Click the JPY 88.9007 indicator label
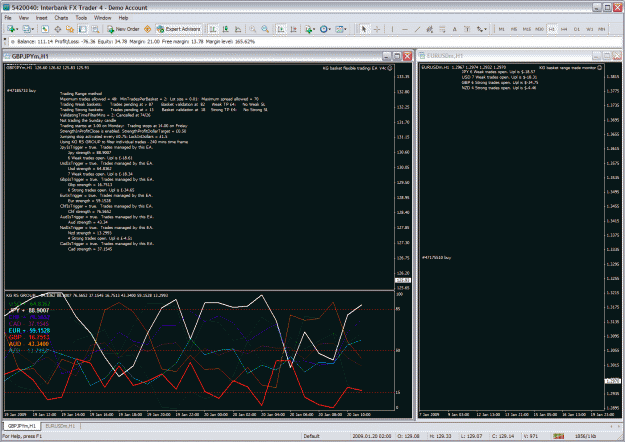625x442 pixels. click(29, 310)
